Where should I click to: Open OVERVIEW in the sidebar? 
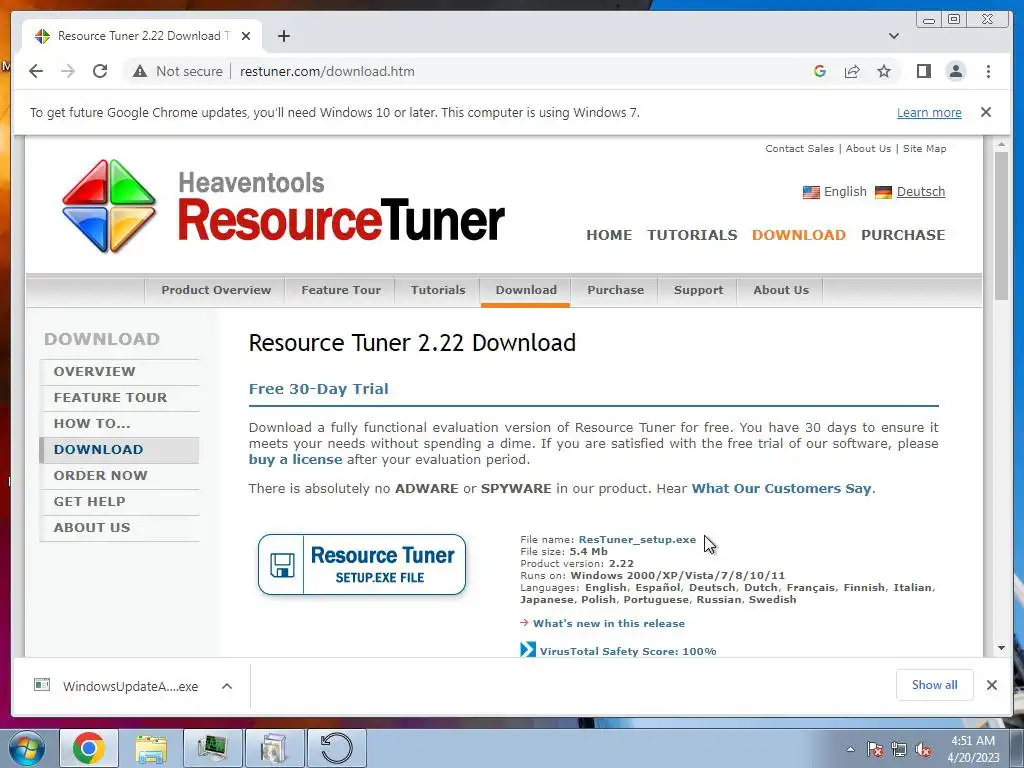[119, 372]
